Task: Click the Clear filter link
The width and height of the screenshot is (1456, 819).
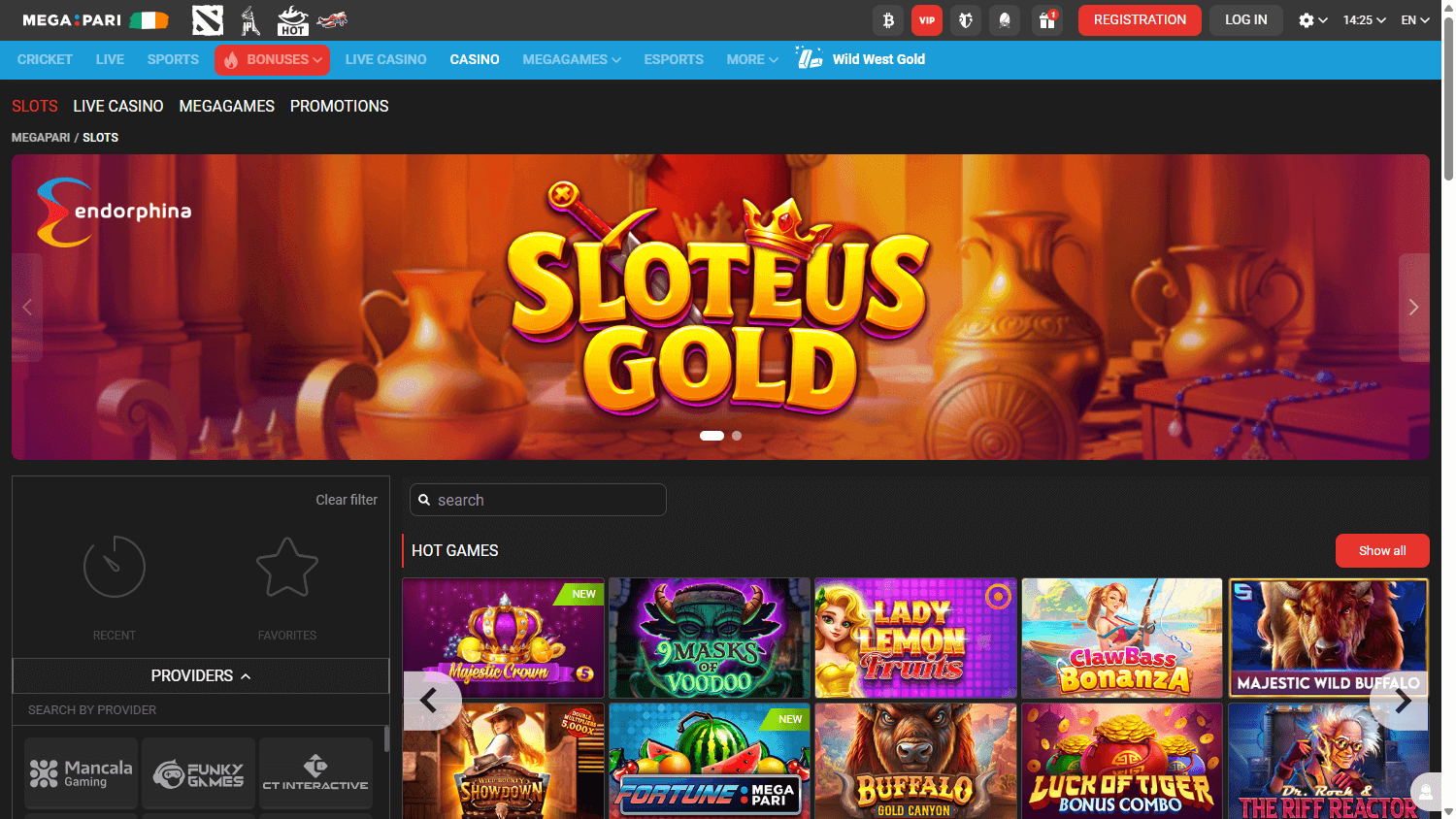Action: click(347, 500)
